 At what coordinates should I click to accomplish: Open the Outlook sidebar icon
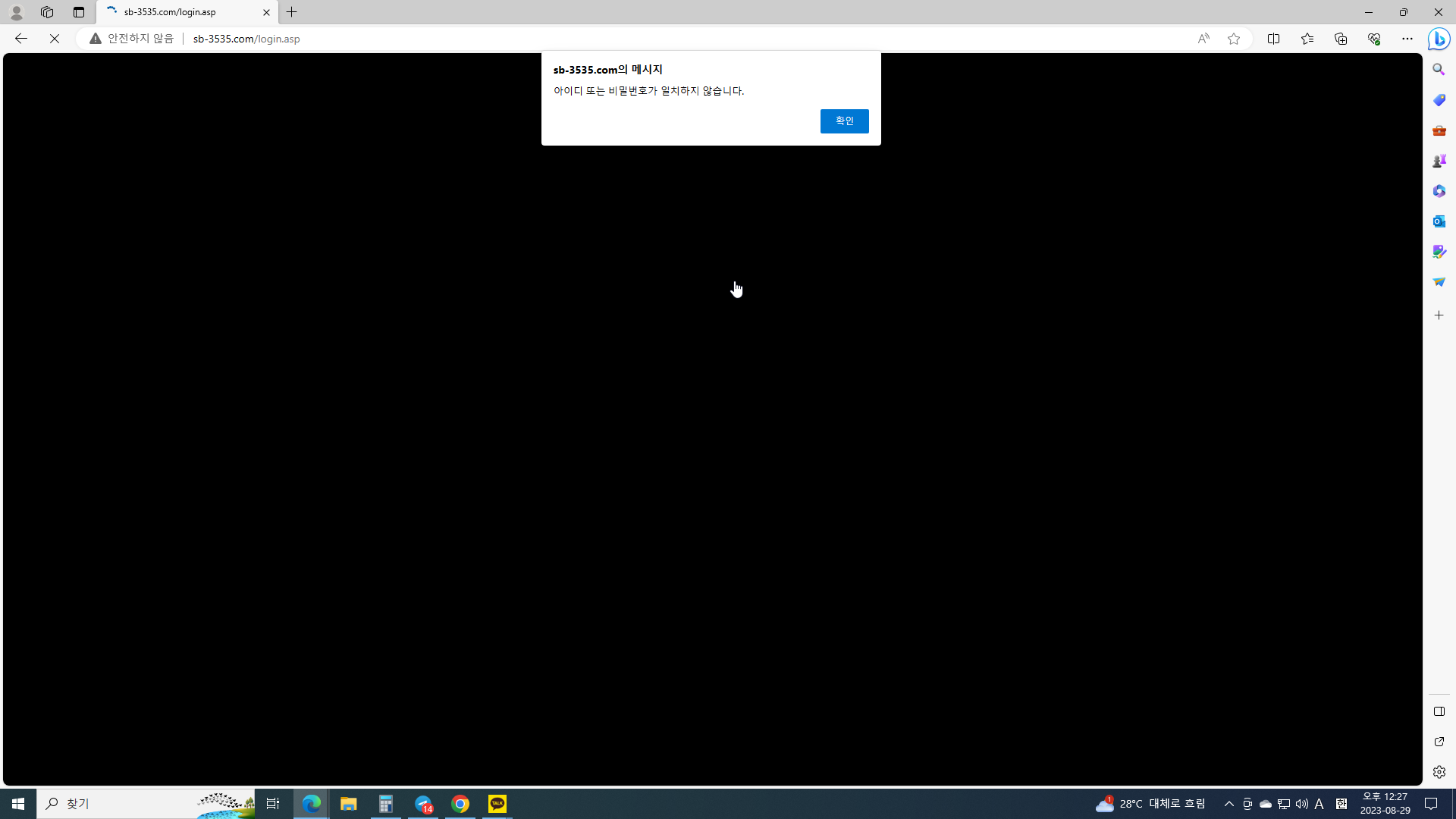1439,221
